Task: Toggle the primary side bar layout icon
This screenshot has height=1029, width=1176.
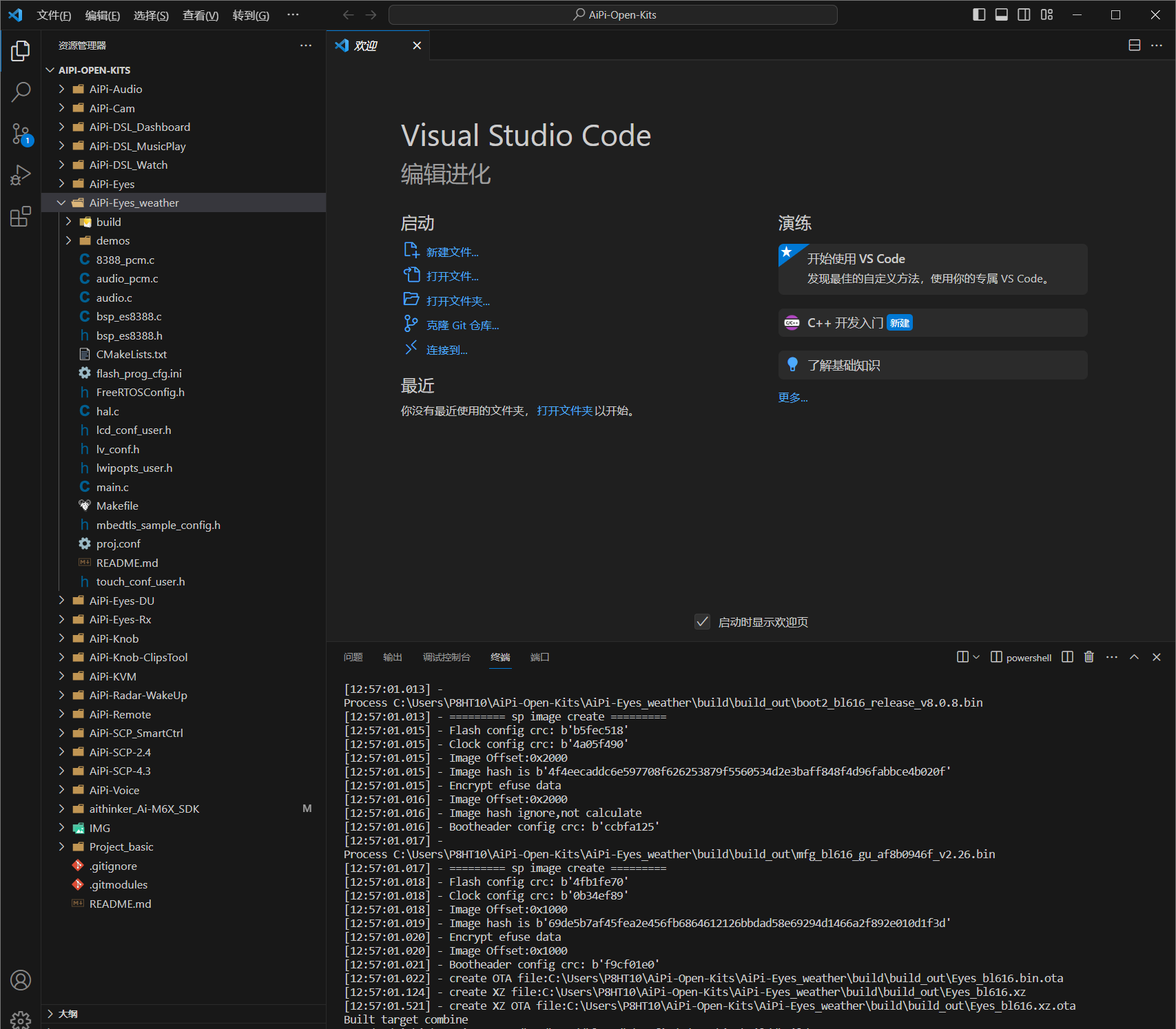Action: (x=979, y=14)
